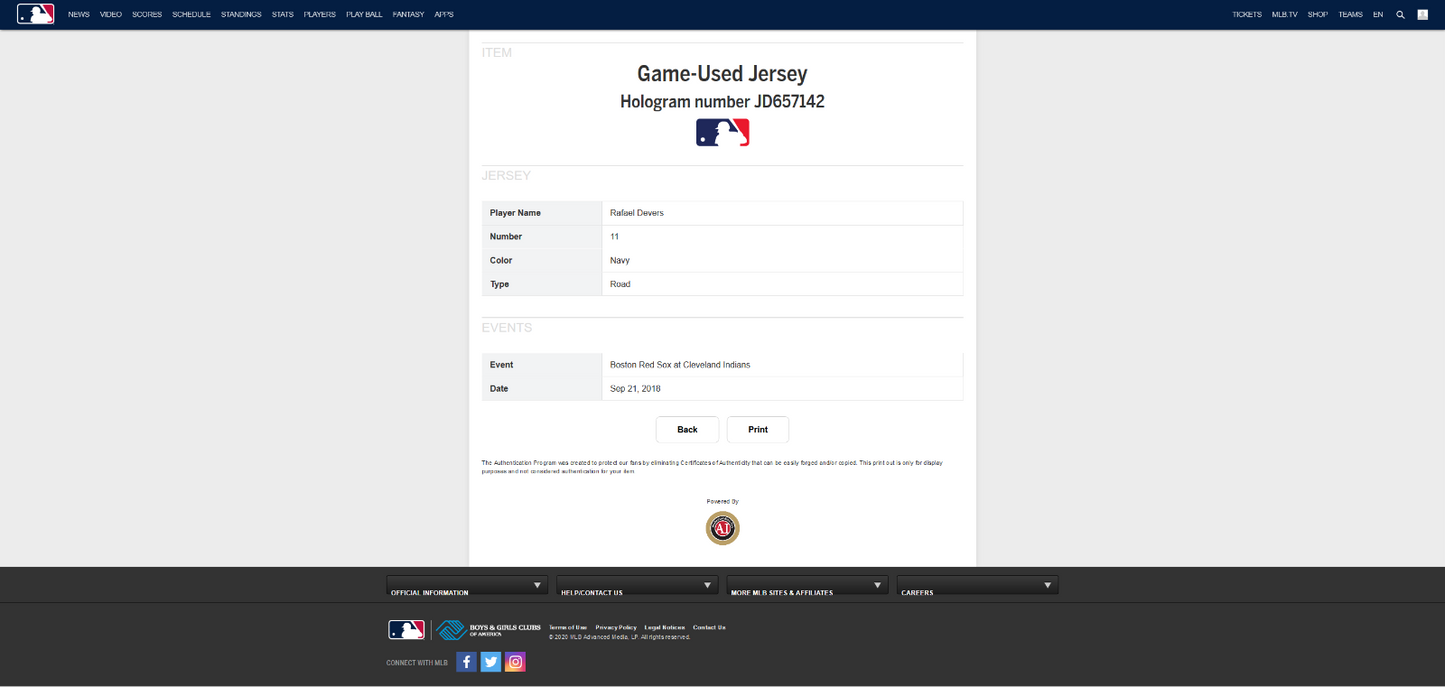Expand the OFFICIAL INFORMATION dropdown

tap(467, 585)
